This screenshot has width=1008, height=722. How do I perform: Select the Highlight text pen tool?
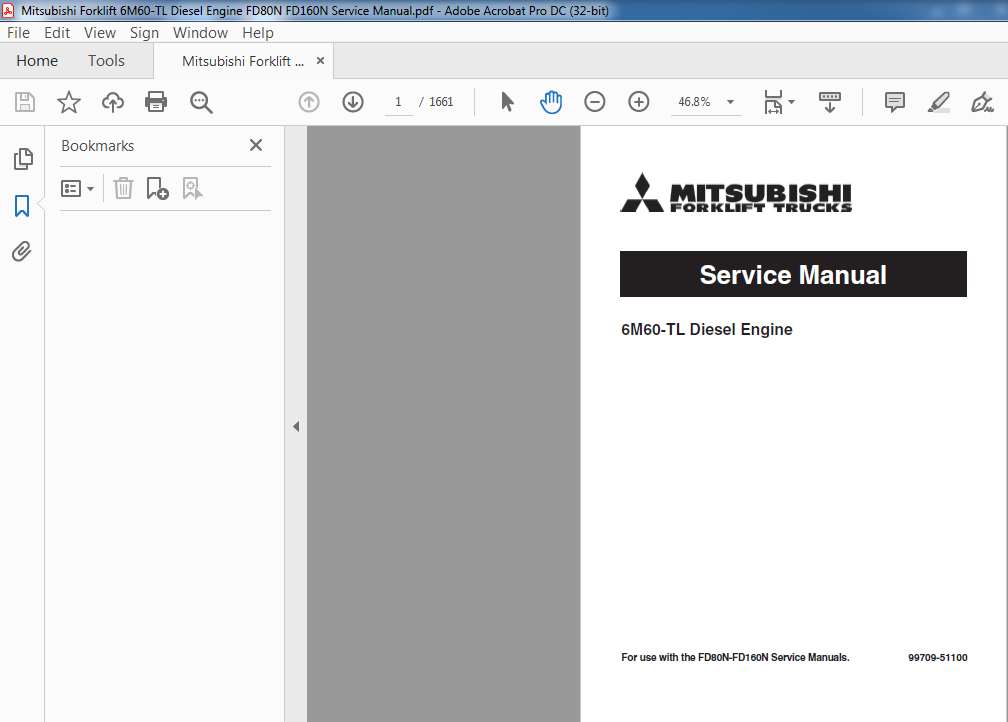[939, 102]
